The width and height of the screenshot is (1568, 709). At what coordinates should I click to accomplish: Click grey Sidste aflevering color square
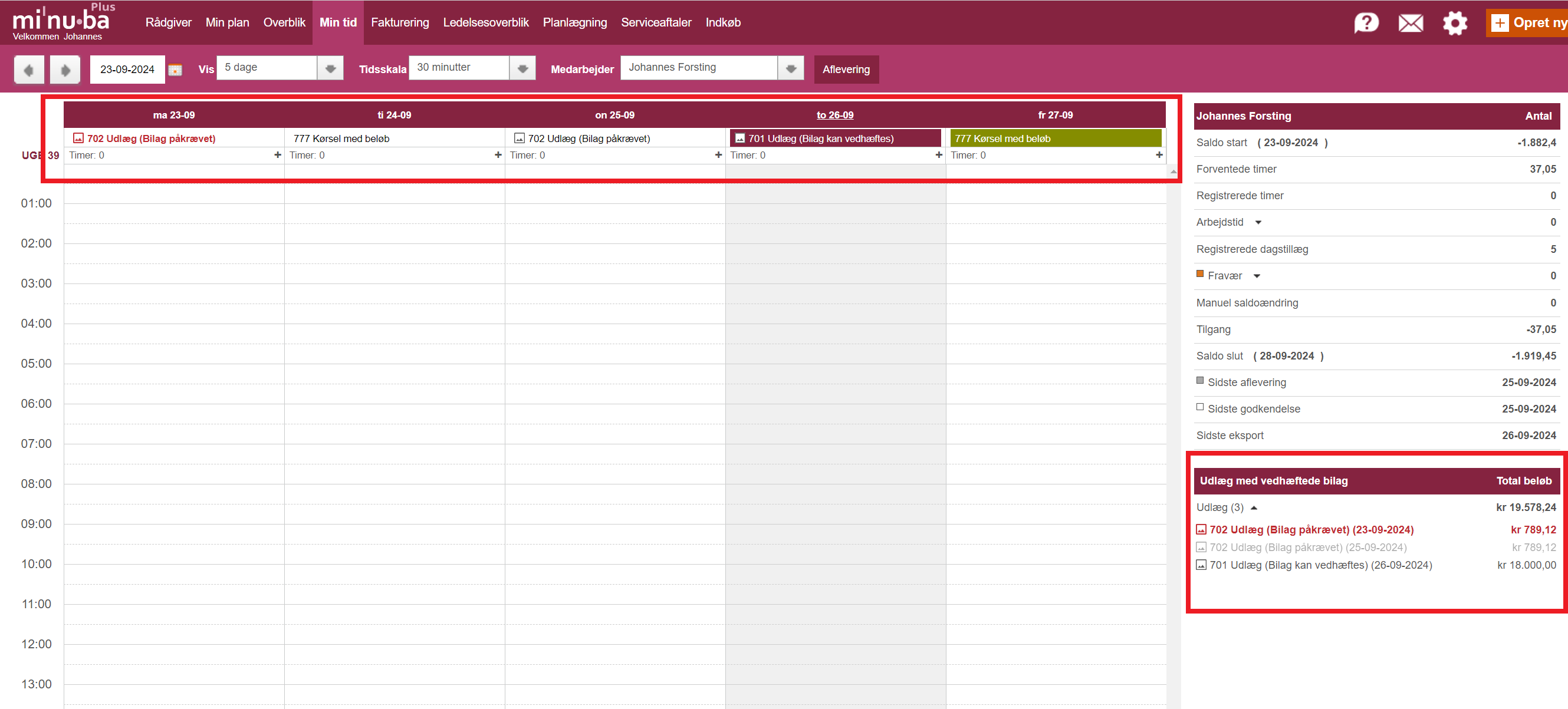(1200, 380)
